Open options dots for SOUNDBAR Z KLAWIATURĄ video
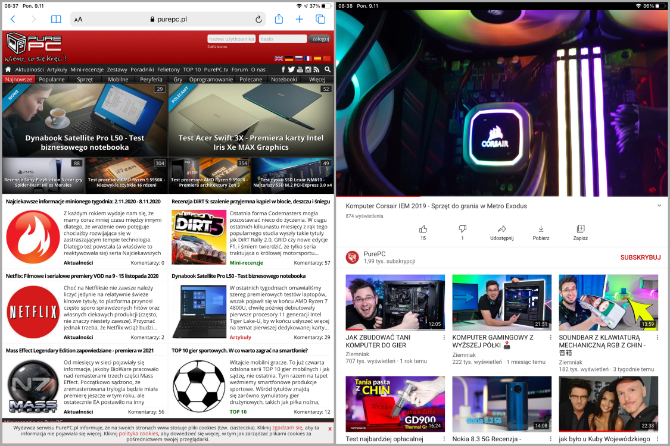Image resolution: width=670 pixels, height=446 pixels. click(x=657, y=337)
